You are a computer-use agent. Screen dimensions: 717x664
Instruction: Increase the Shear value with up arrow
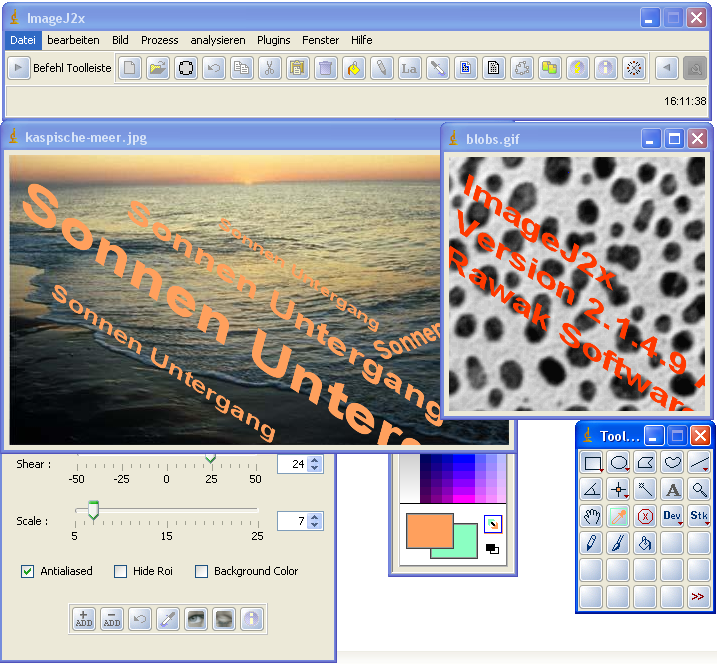(x=315, y=461)
